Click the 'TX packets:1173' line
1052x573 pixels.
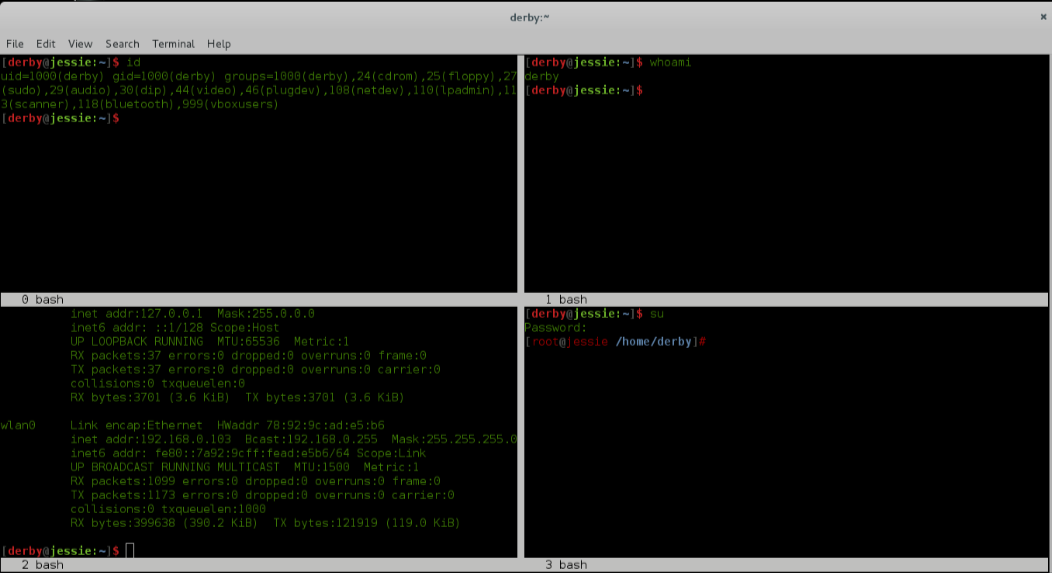[262, 495]
